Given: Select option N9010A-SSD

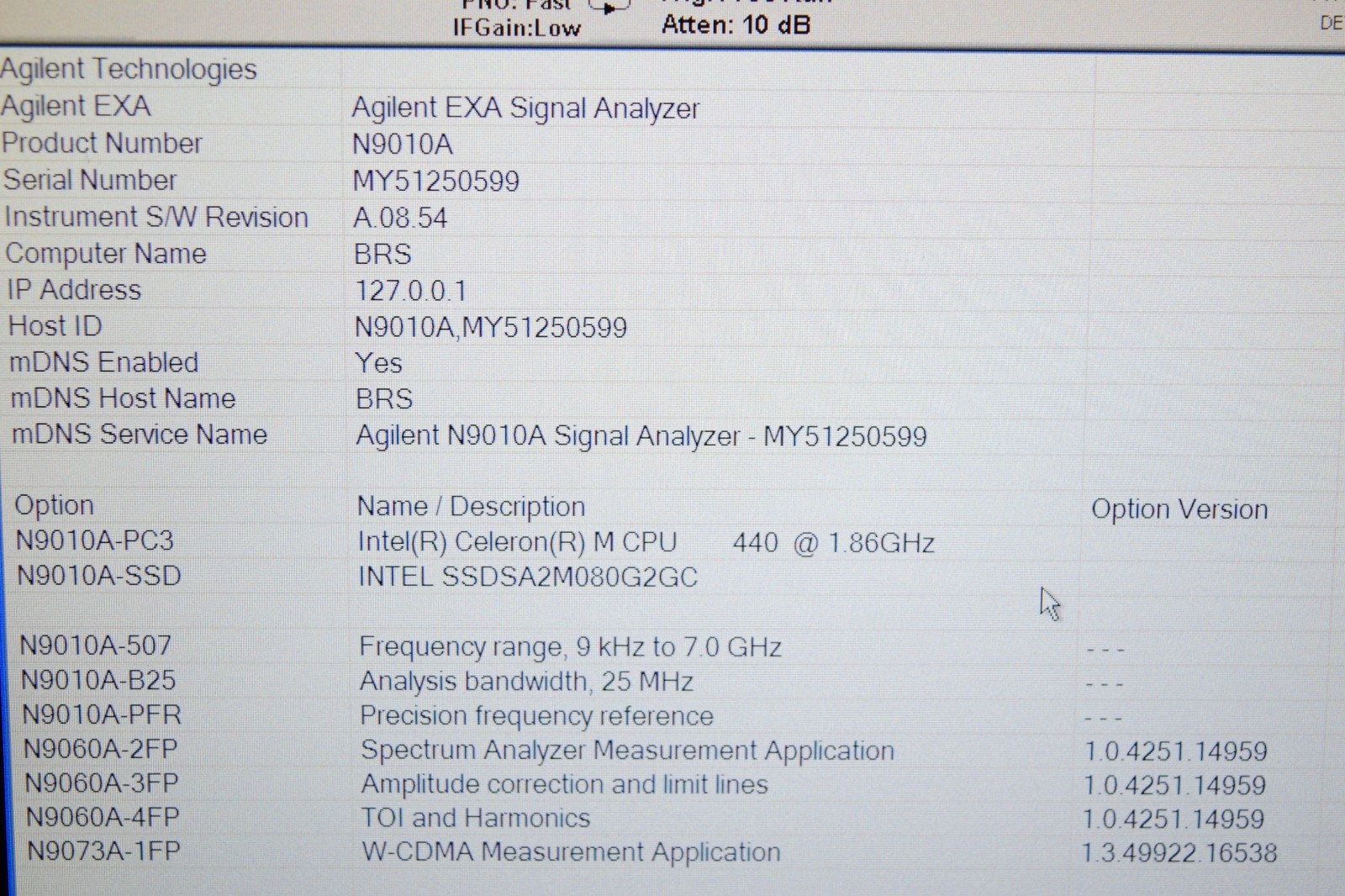Looking at the screenshot, I should (99, 576).
